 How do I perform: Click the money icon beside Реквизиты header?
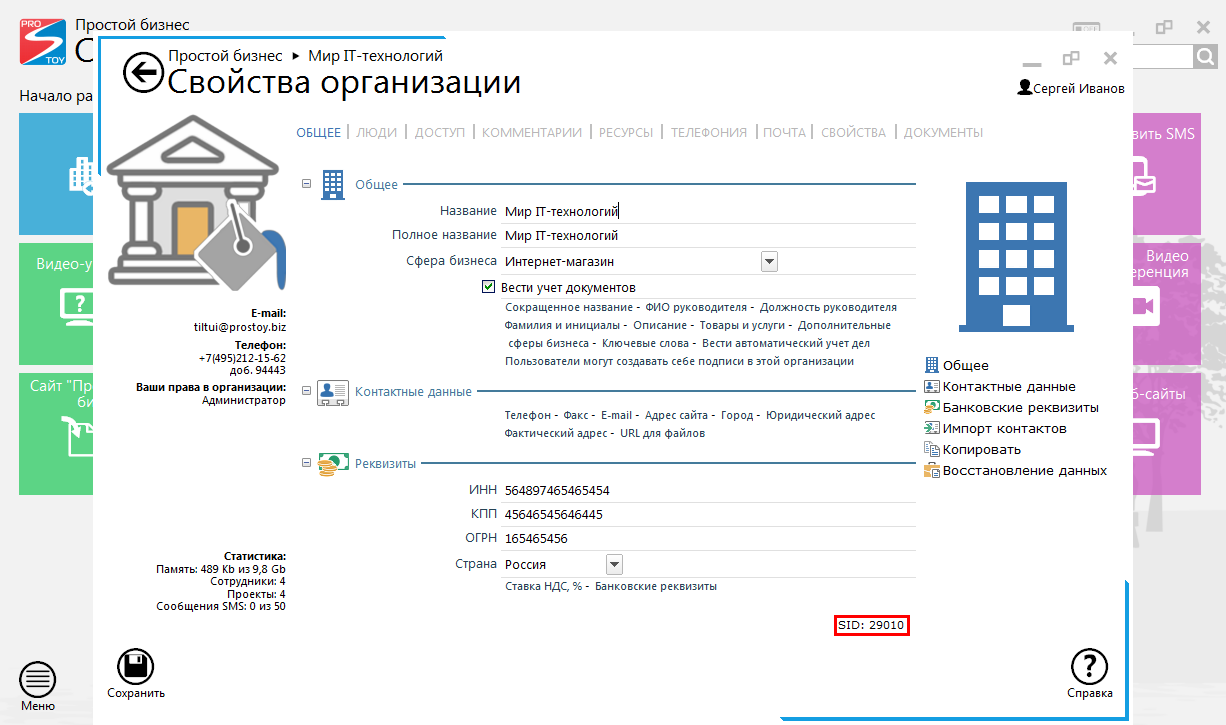pos(333,464)
